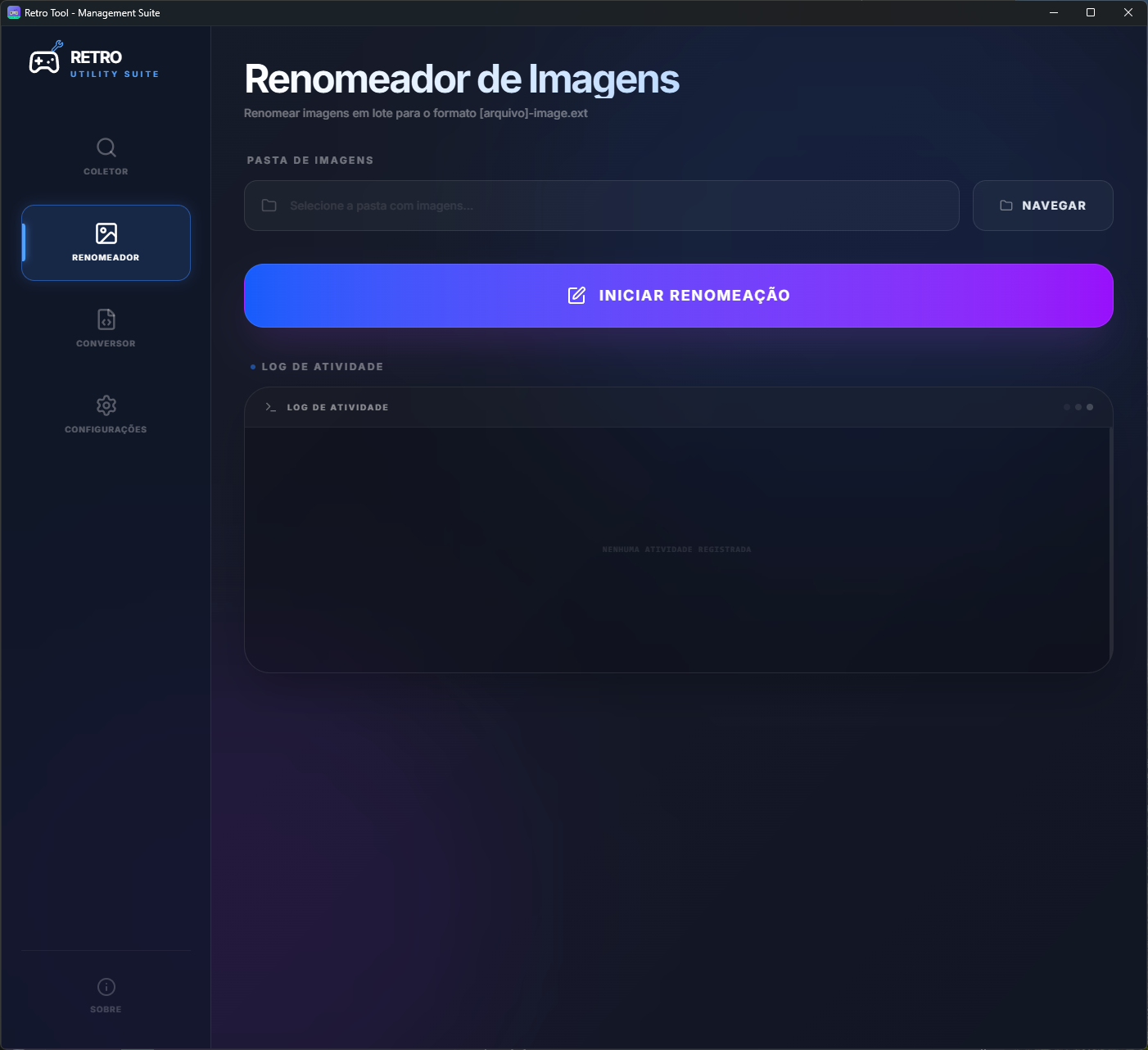1148x1050 pixels.
Task: Click the folder icon inside the path field
Action: 269,205
